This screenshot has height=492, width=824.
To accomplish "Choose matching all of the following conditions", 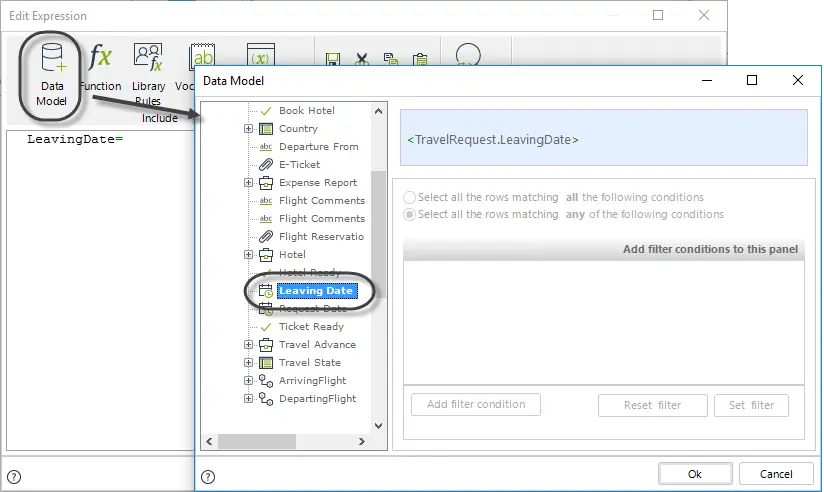I will 409,198.
